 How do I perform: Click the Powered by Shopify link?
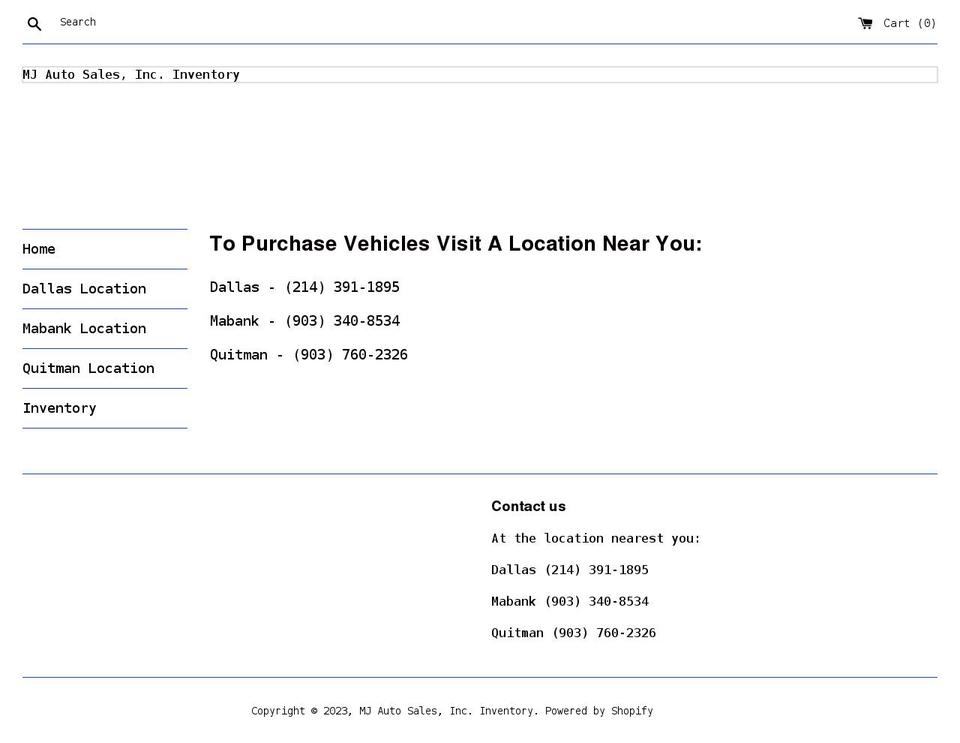[599, 711]
